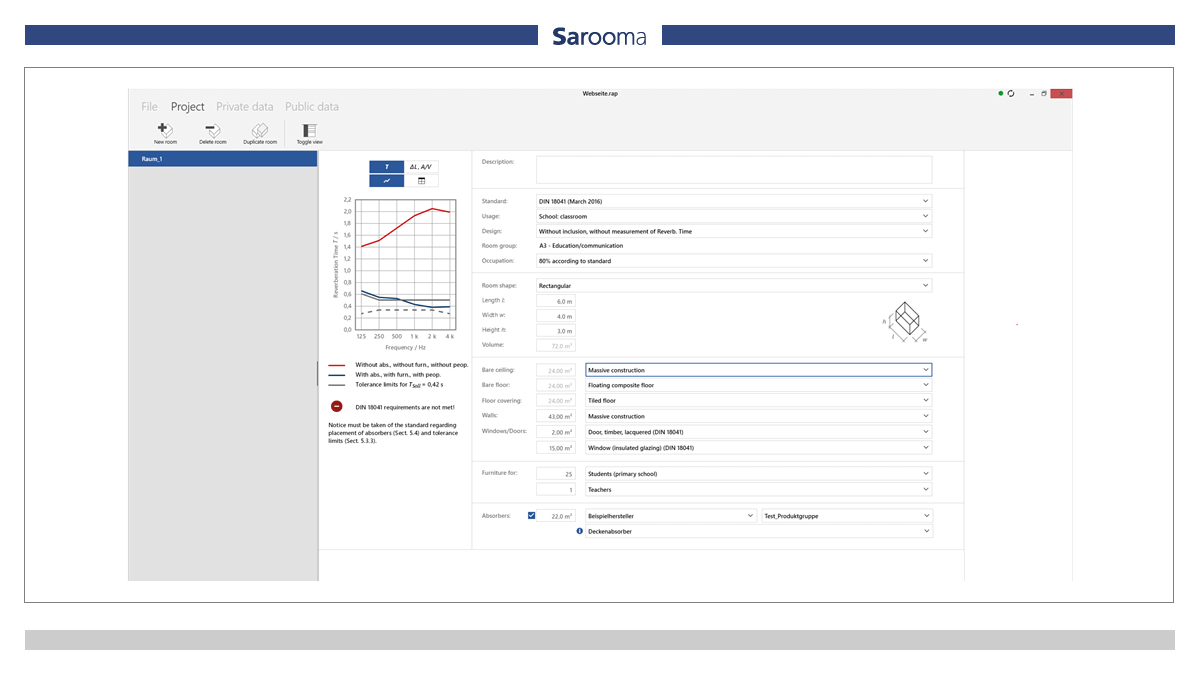Click the students count 25 field

click(x=556, y=473)
